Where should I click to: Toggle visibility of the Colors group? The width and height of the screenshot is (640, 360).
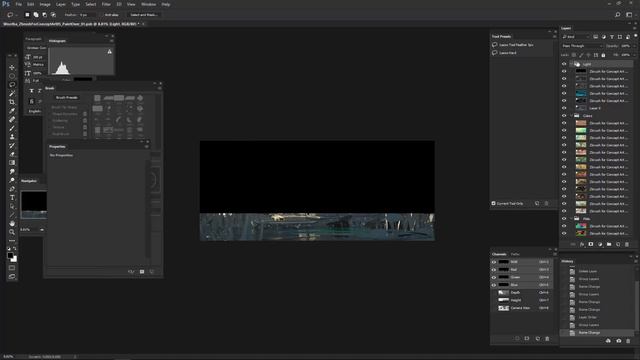564,116
